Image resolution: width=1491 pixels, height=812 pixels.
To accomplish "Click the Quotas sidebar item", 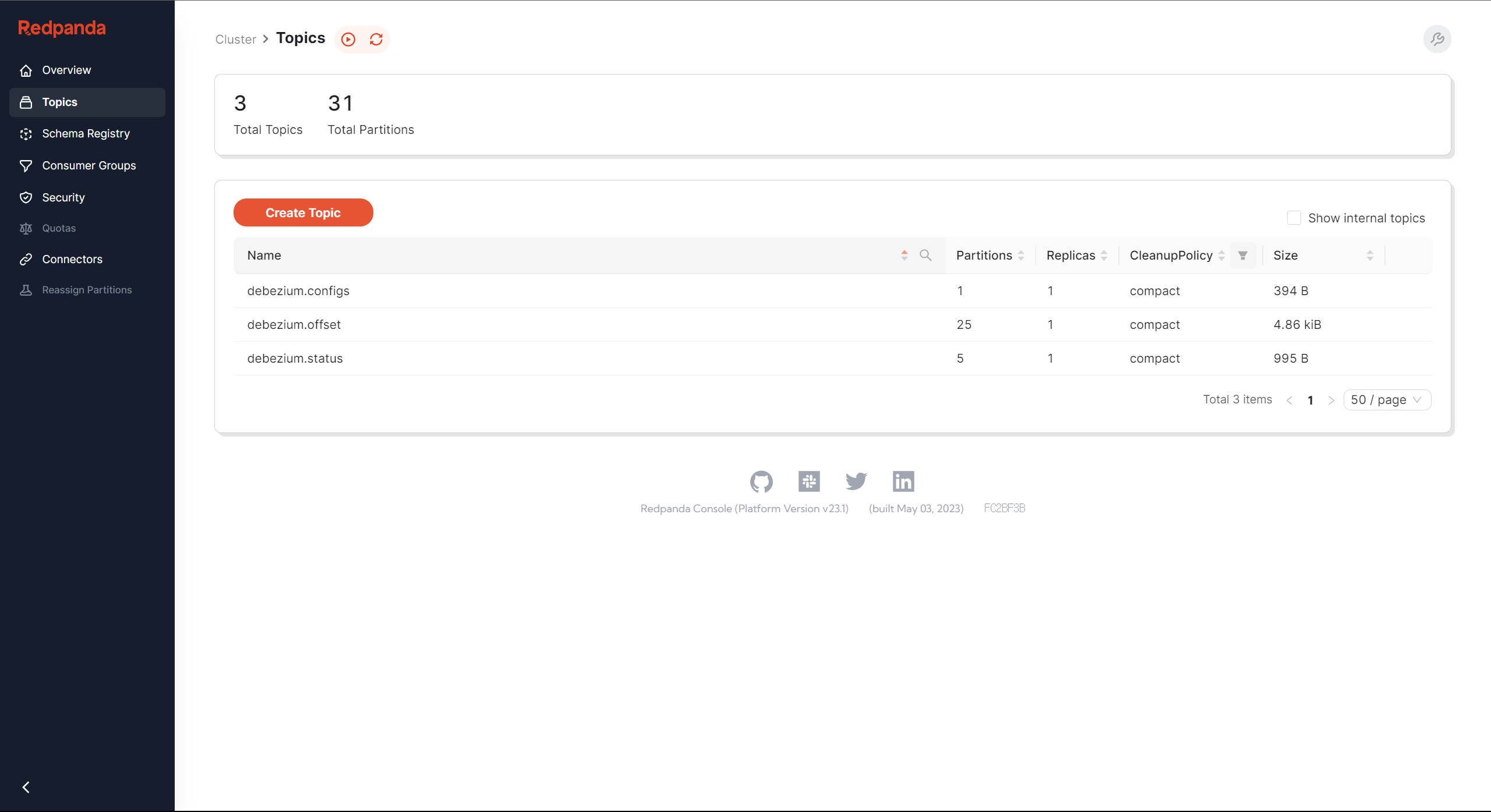I will [x=87, y=229].
